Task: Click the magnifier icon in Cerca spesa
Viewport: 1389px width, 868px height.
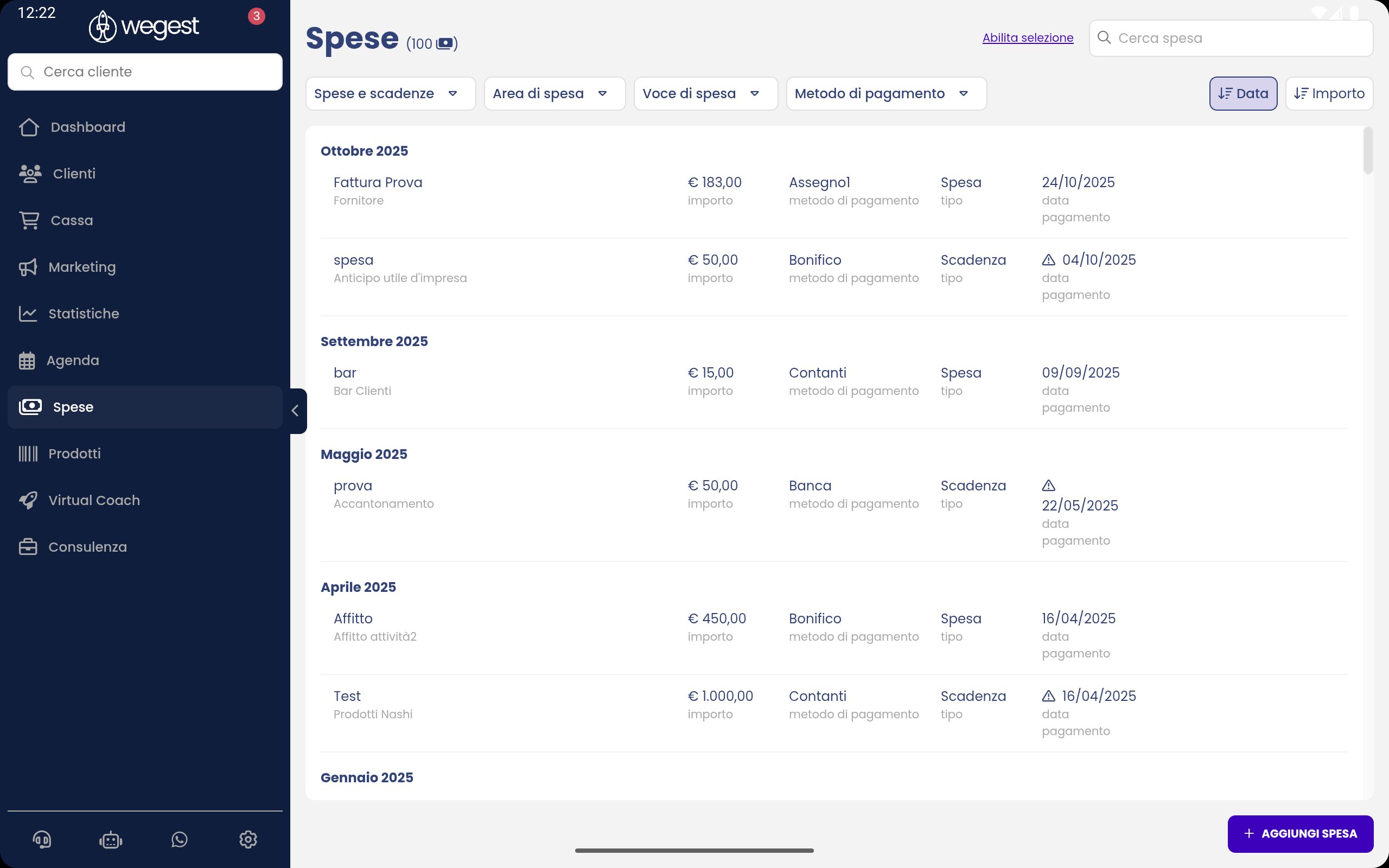Action: (x=1104, y=38)
